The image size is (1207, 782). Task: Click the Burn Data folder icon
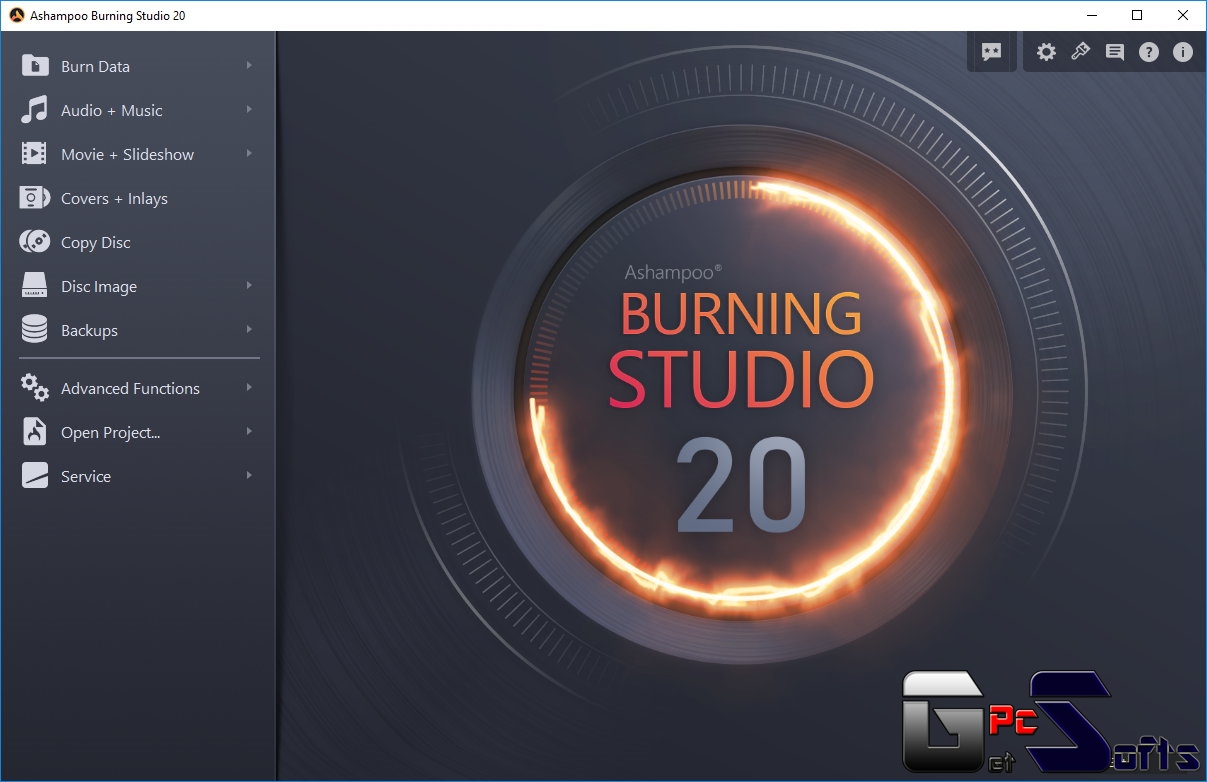[35, 66]
